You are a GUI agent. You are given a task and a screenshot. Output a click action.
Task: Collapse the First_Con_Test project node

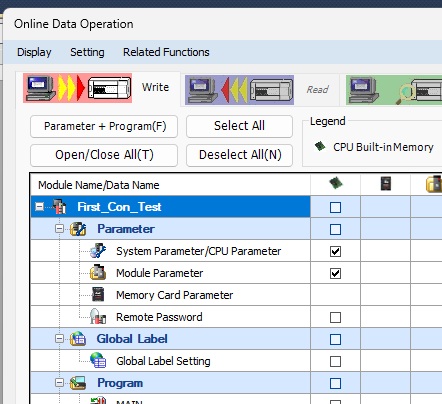click(x=39, y=207)
